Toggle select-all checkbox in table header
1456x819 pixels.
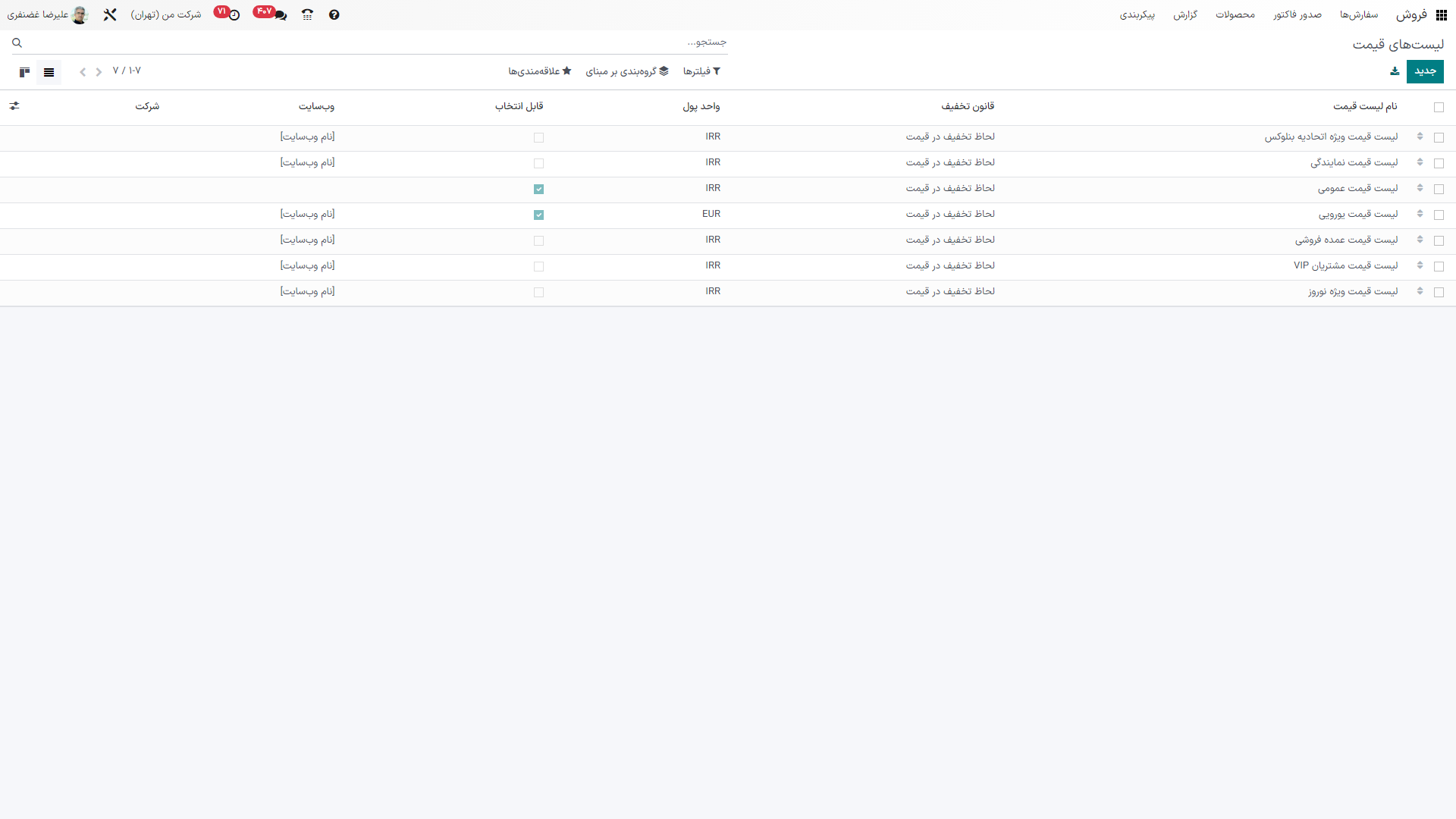click(x=1439, y=107)
